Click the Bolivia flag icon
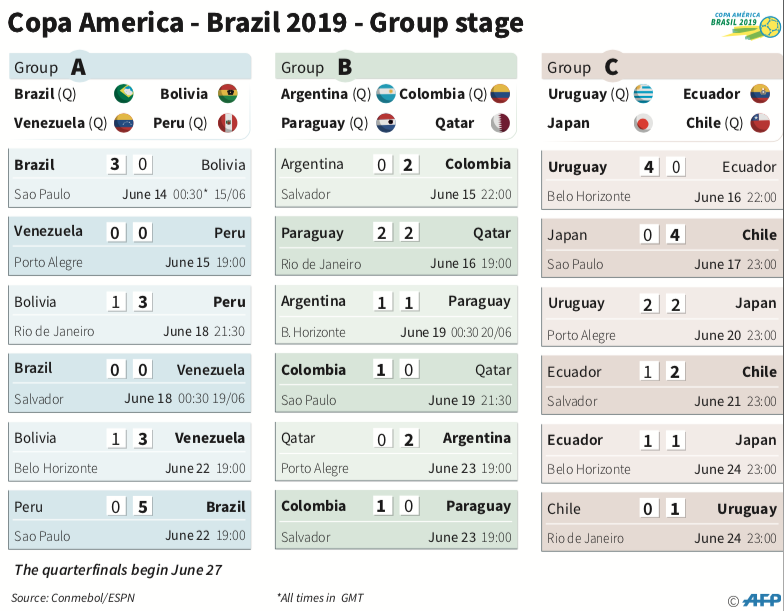This screenshot has height=611, width=784. coord(228,94)
